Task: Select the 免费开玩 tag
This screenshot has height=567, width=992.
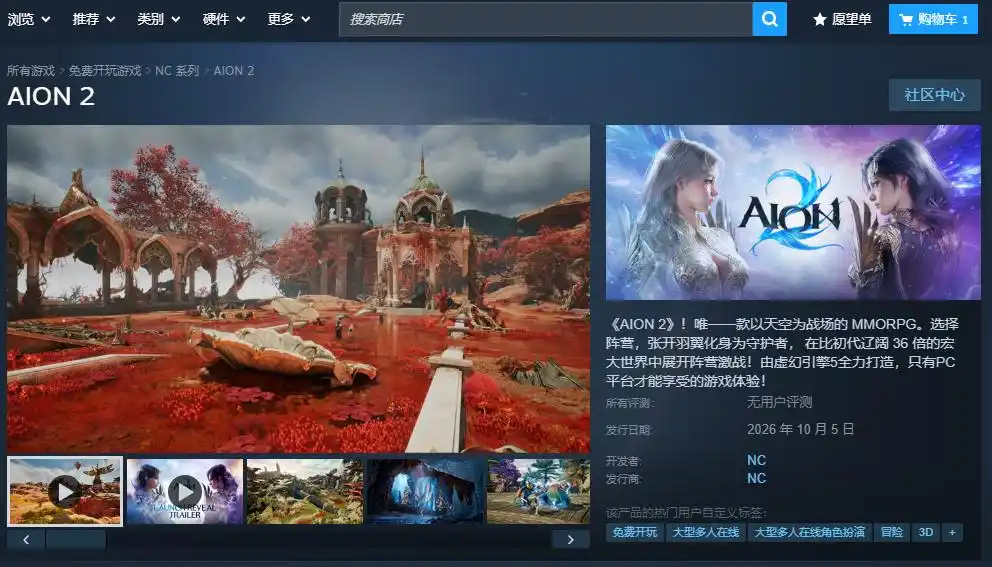Action: pyautogui.click(x=635, y=532)
